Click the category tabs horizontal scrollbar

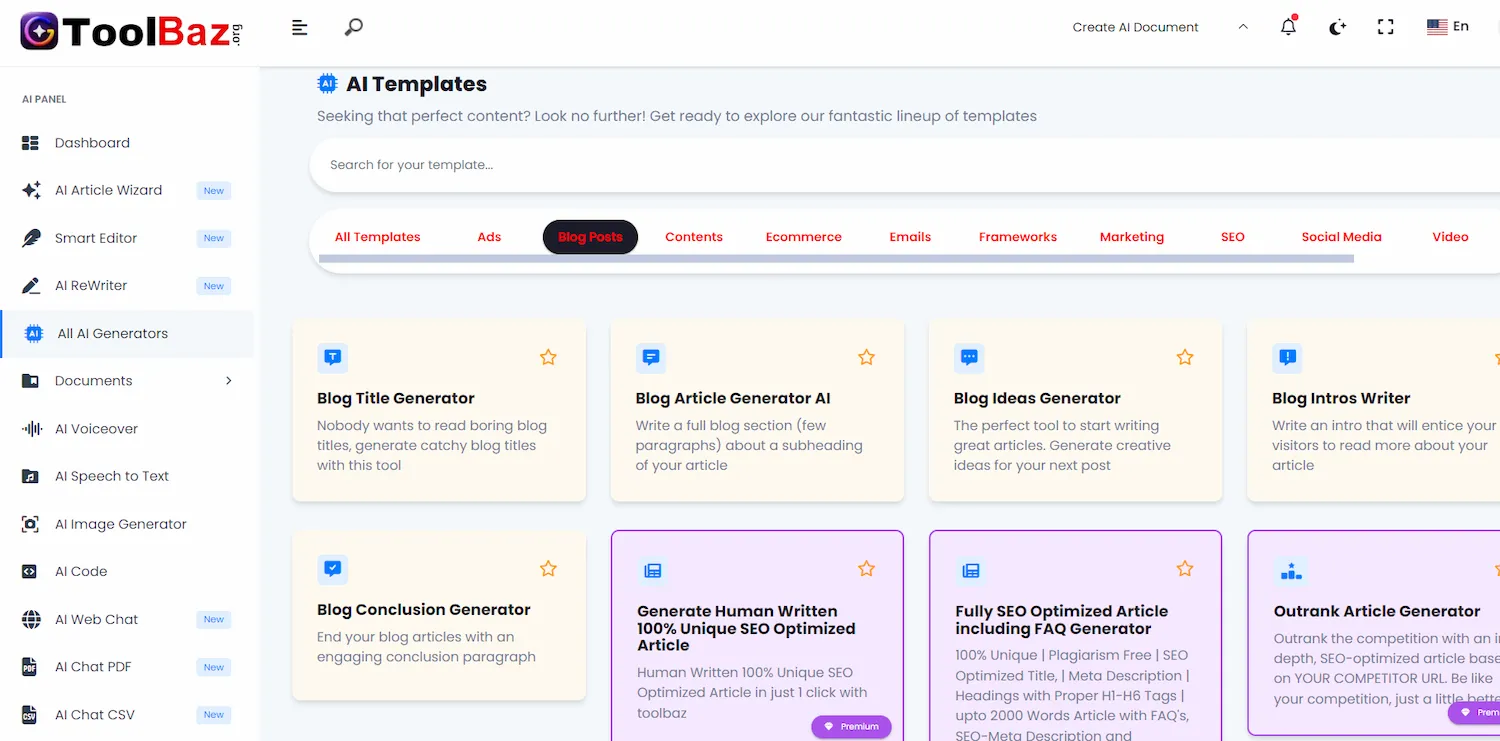pyautogui.click(x=836, y=259)
